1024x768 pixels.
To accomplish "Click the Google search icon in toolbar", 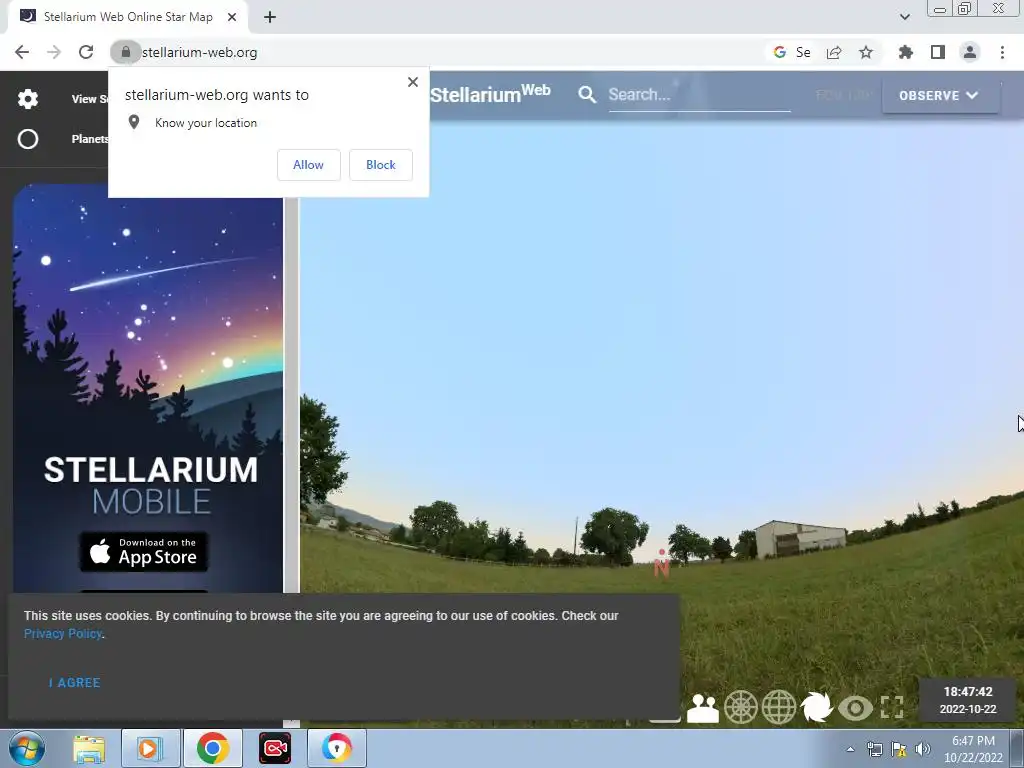I will pyautogui.click(x=779, y=52).
